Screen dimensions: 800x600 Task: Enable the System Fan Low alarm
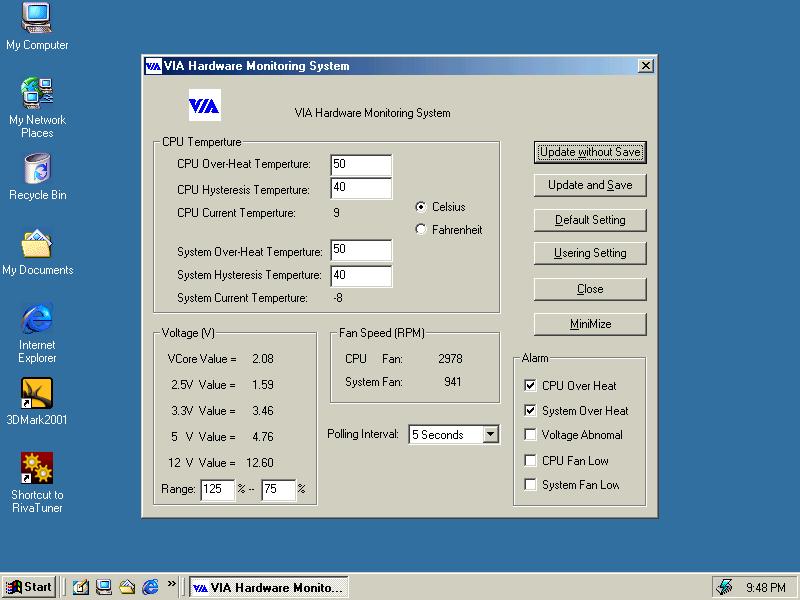pos(530,485)
